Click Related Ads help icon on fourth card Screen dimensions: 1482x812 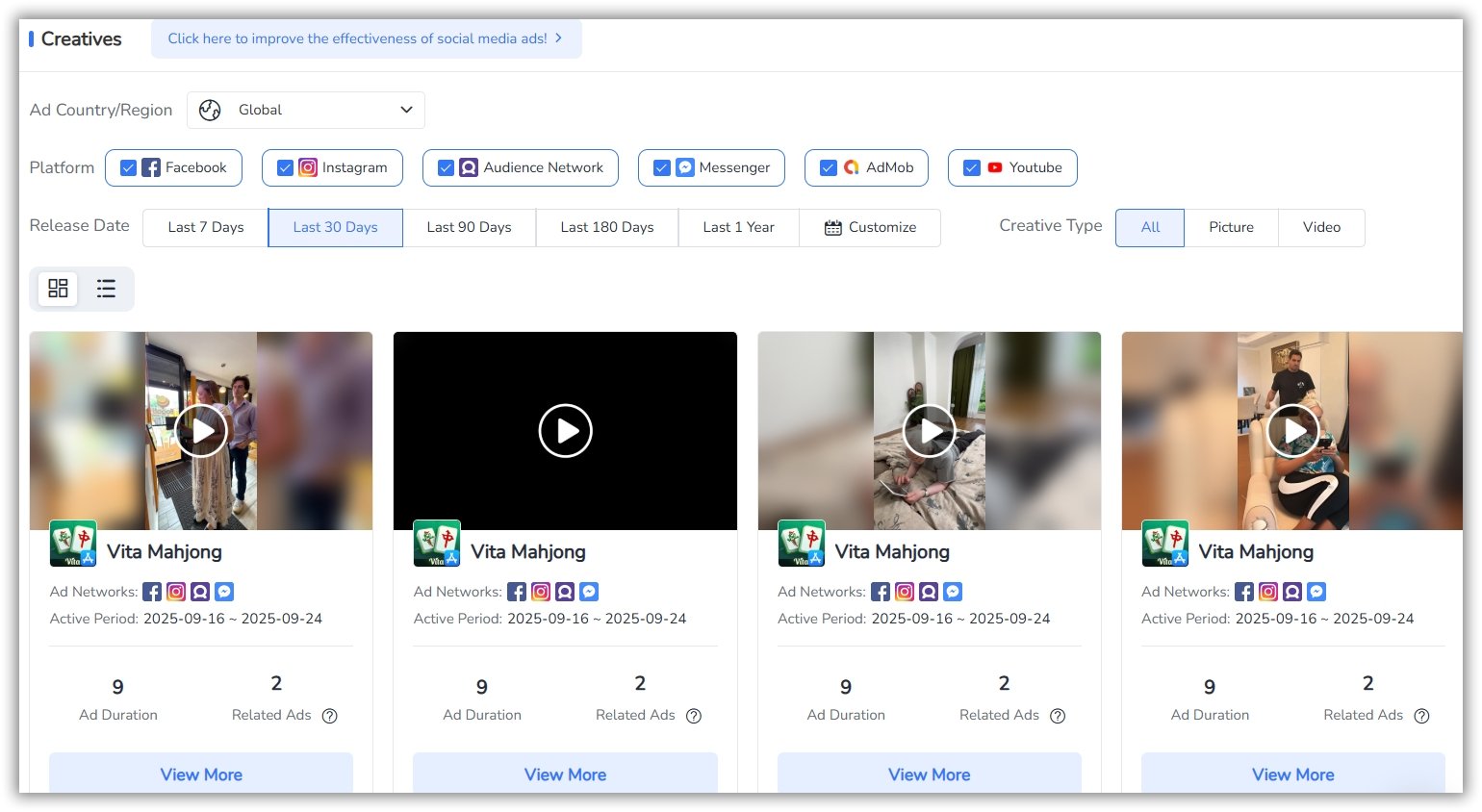coord(1421,716)
